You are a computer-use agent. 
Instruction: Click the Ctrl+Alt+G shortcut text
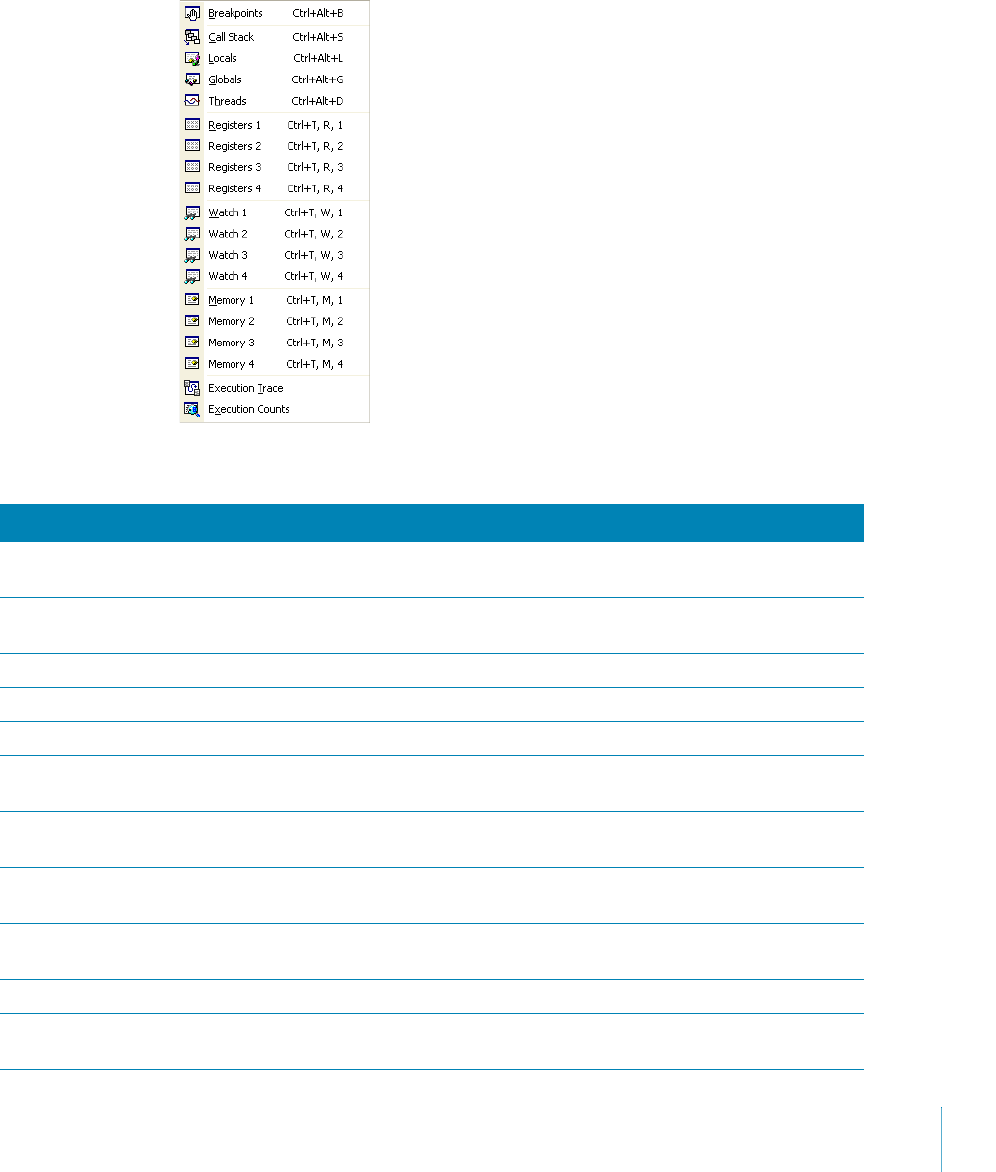click(318, 79)
